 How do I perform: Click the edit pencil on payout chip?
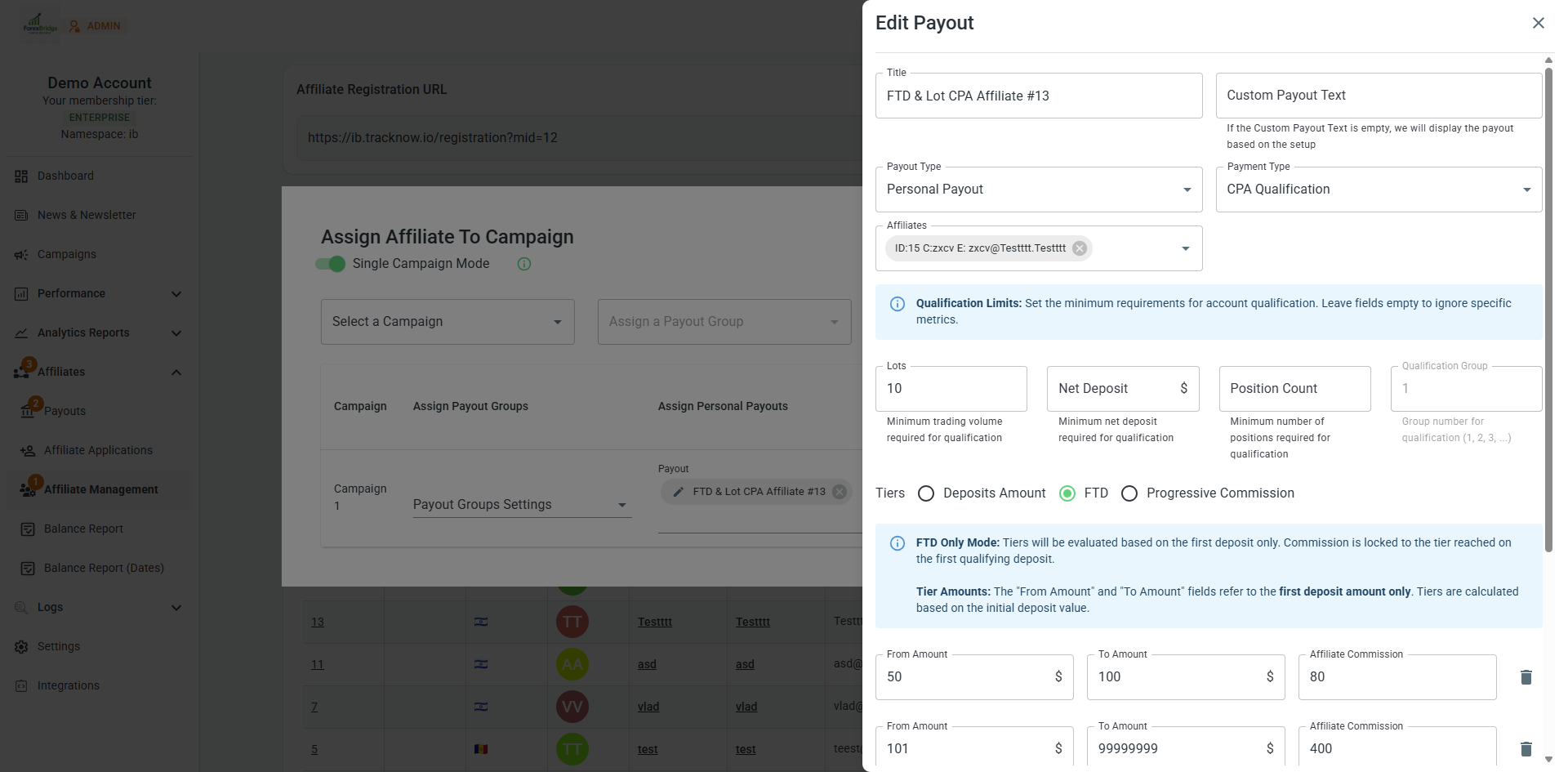pos(678,492)
